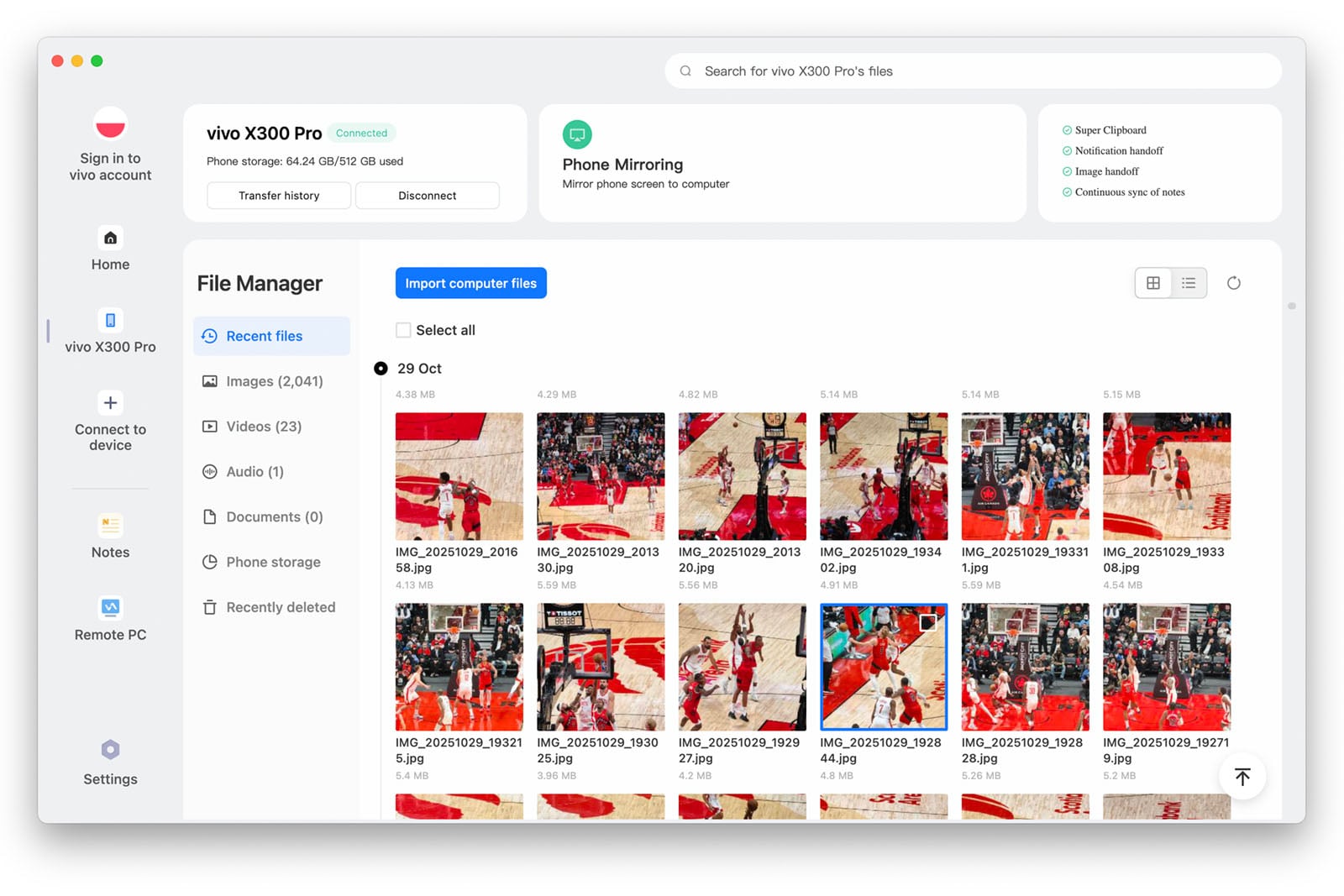The height and width of the screenshot is (896, 1344).
Task: Click the Transfer history button
Action: (x=278, y=195)
